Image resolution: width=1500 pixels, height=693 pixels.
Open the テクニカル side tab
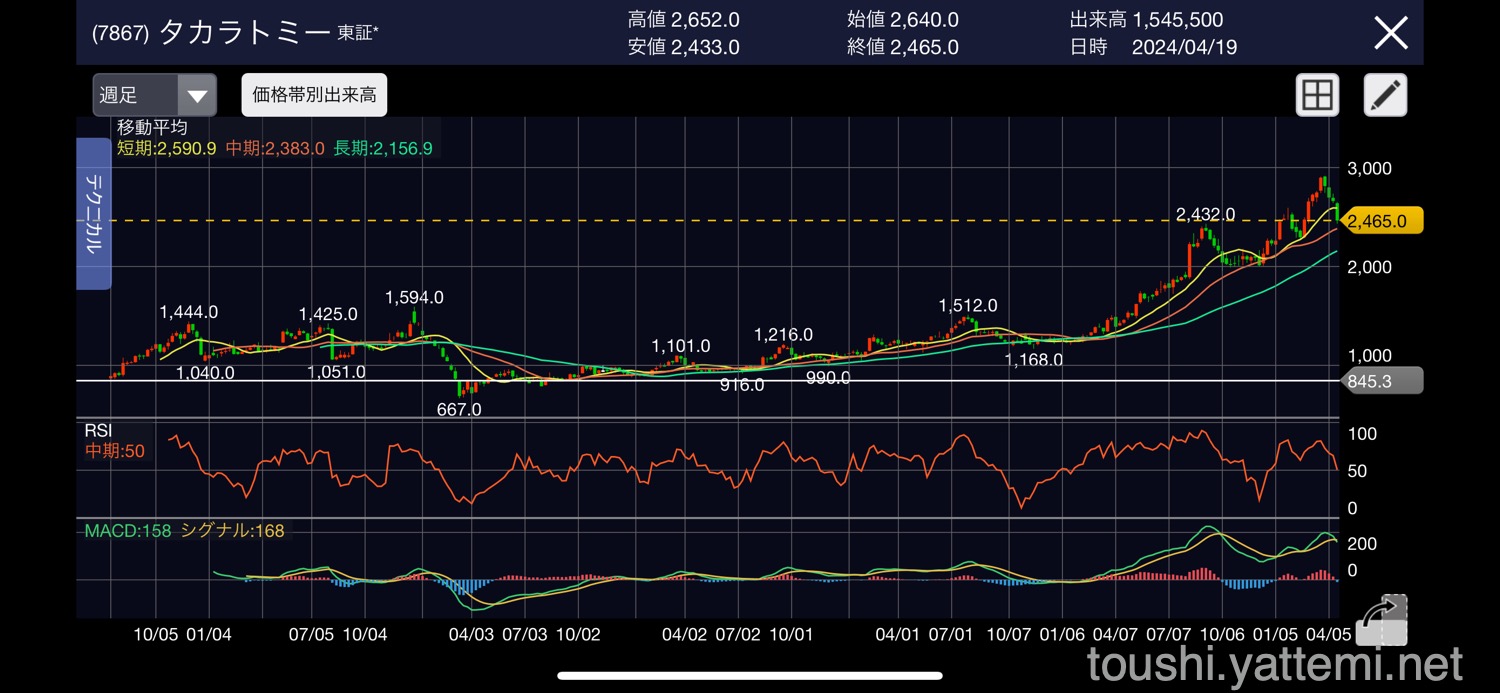click(93, 213)
